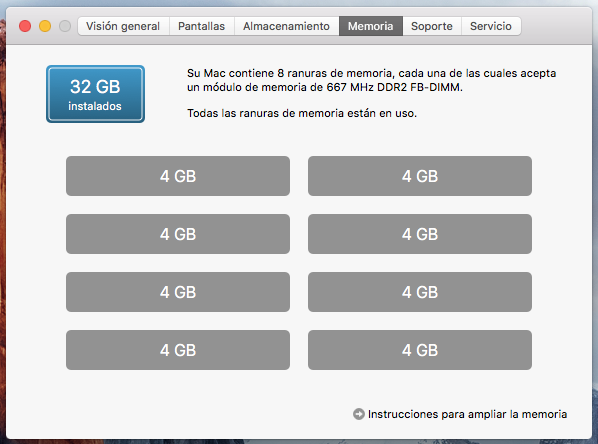The width and height of the screenshot is (598, 444).
Task: Select the Almacenamiento tab
Action: tap(286, 26)
